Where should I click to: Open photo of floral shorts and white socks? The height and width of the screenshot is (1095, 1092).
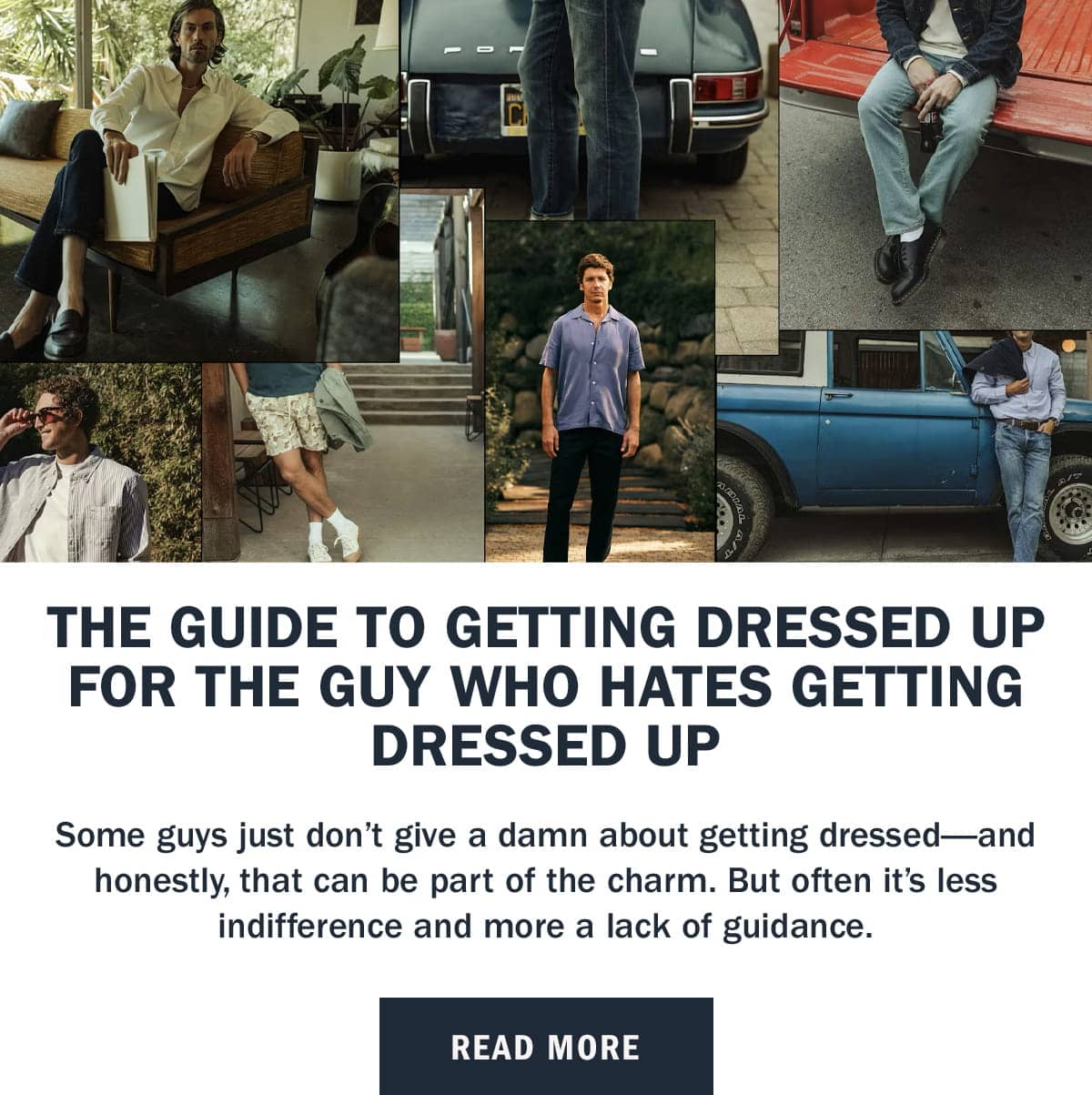343,462
